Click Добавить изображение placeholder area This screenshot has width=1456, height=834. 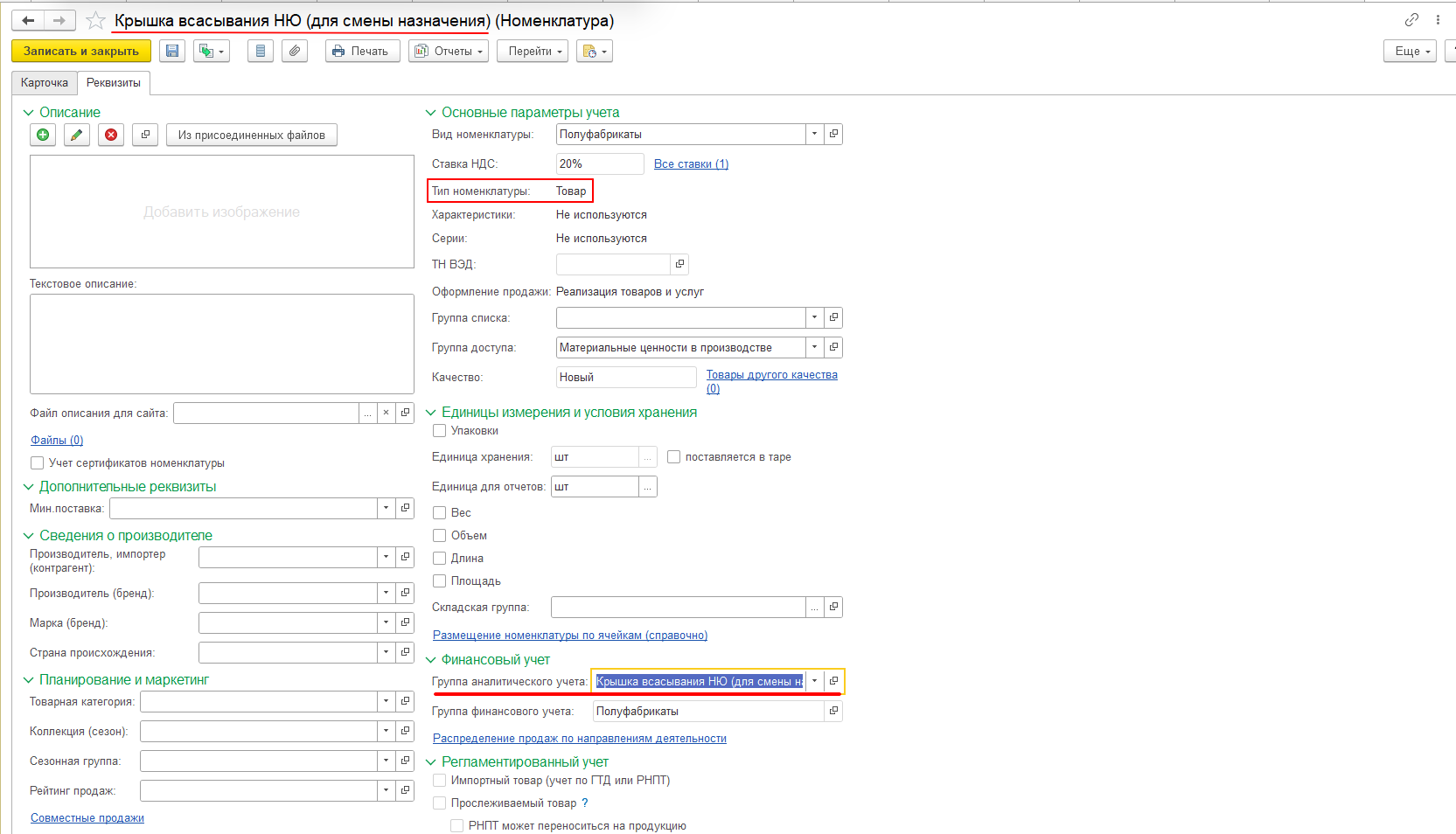pyautogui.click(x=221, y=212)
